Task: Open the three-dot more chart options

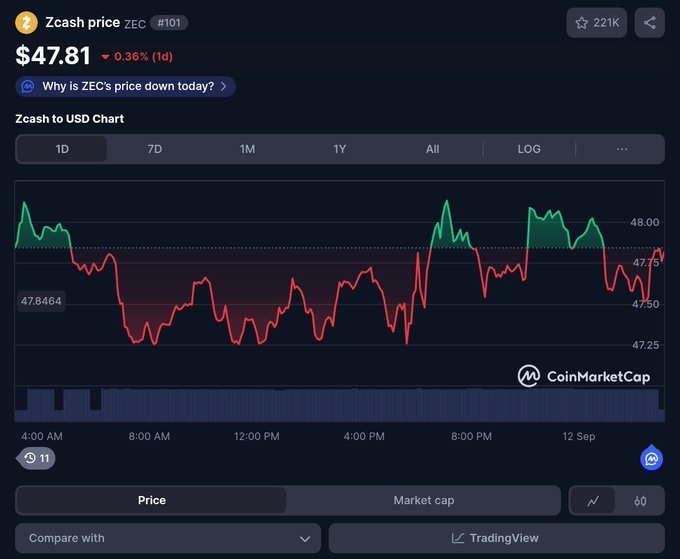Action: click(x=621, y=149)
